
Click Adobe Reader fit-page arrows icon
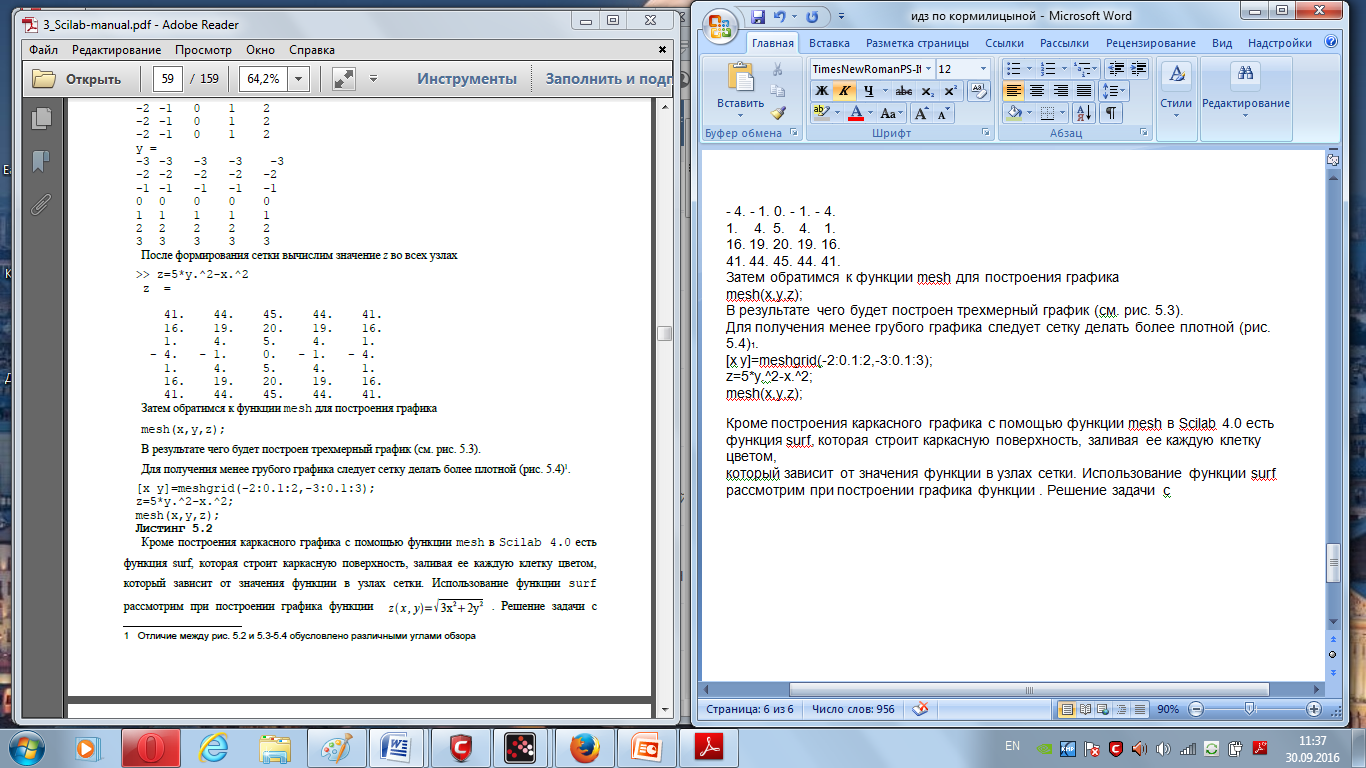coord(344,79)
